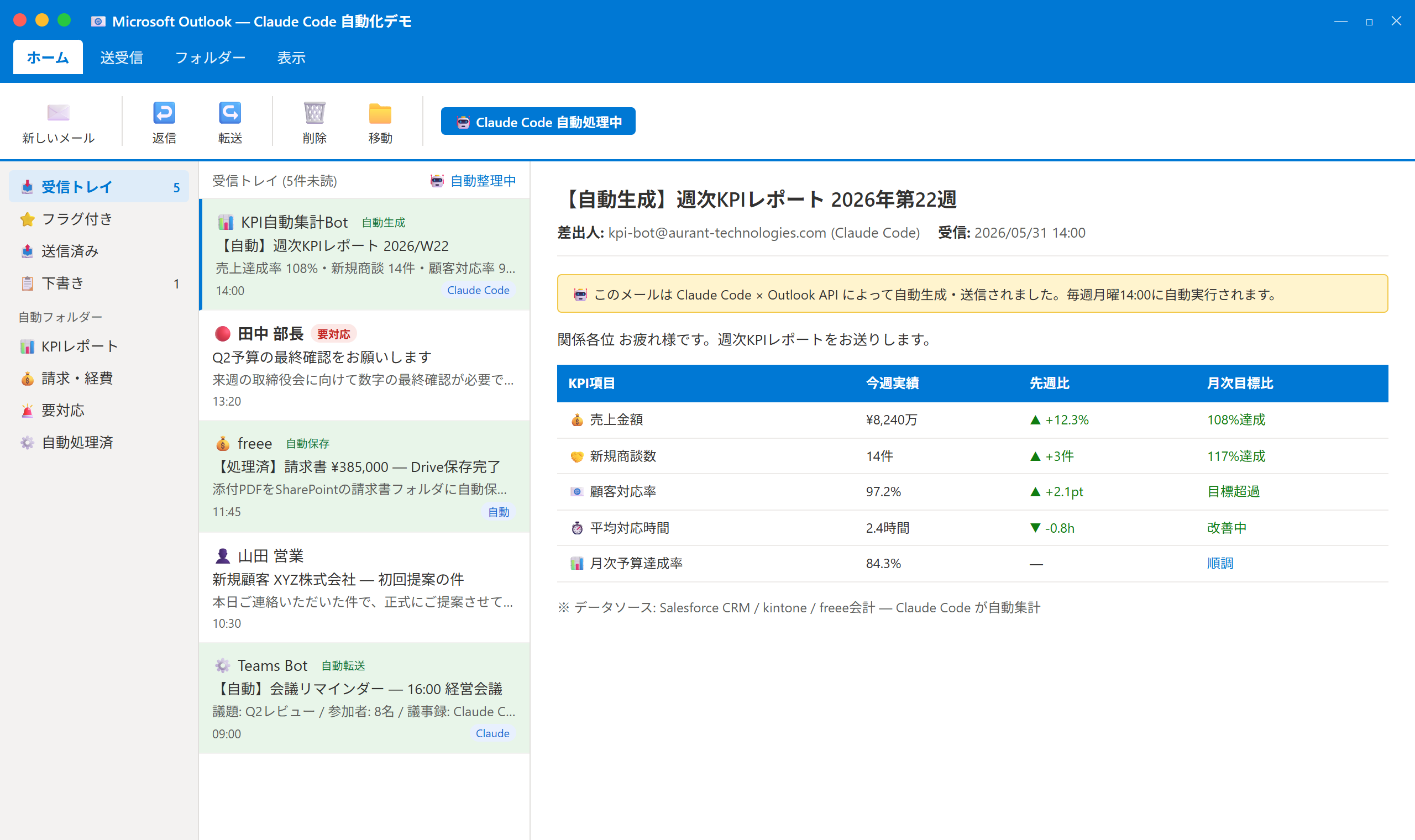Switch to the 表示 tab
Viewport: 1415px width, 840px height.
point(291,57)
